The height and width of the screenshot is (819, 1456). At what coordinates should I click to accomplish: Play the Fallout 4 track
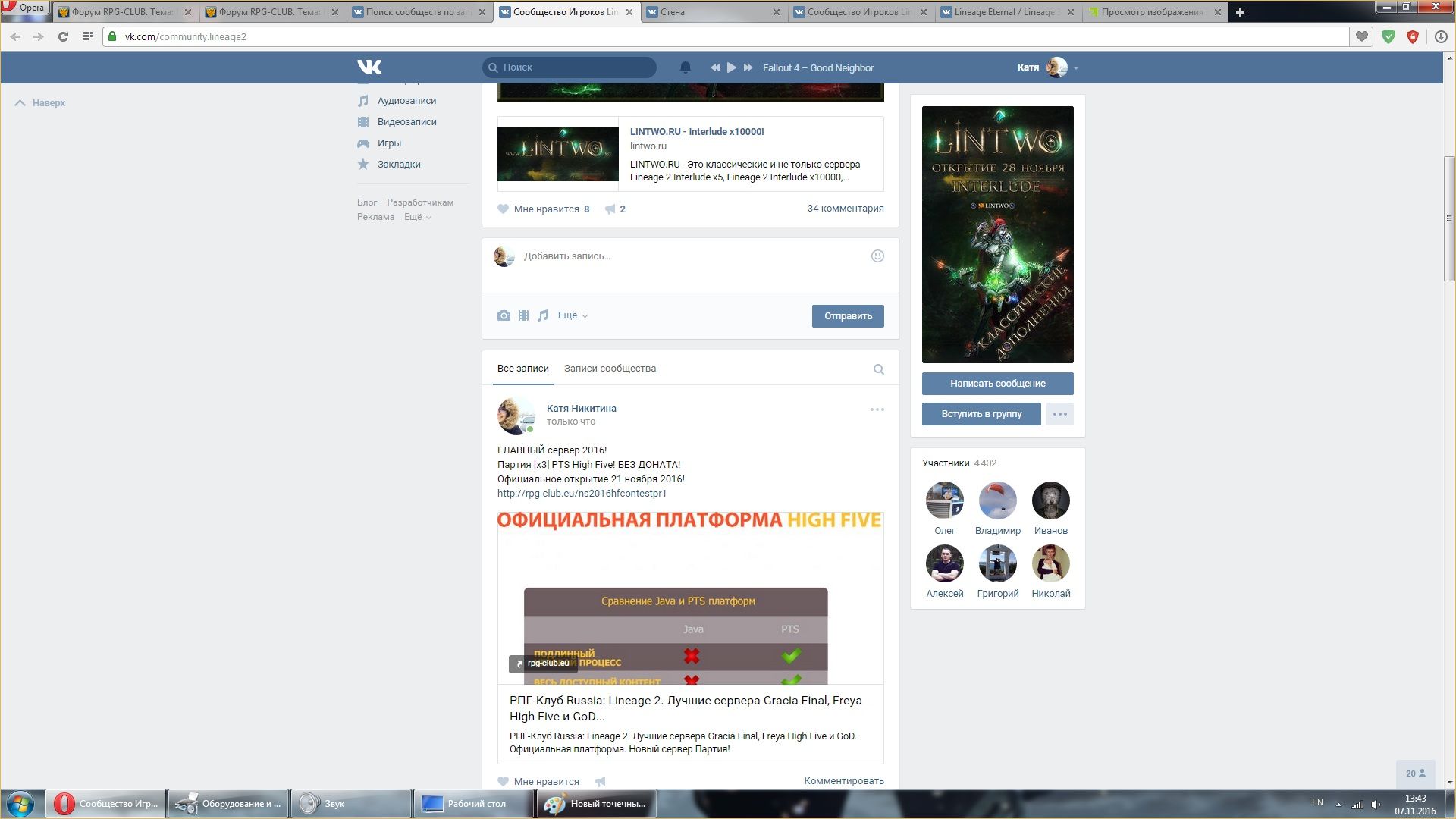point(731,67)
